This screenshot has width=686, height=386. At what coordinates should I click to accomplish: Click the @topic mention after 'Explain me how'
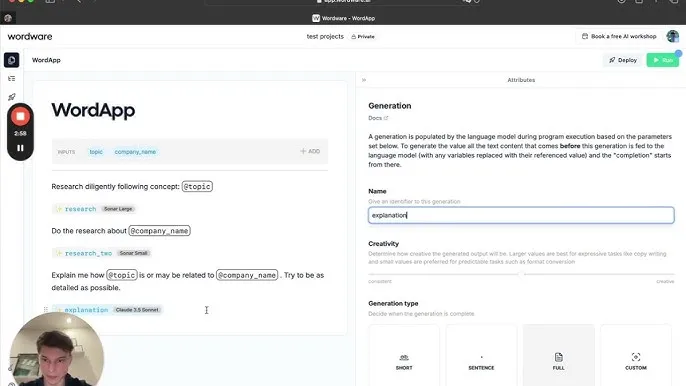click(122, 275)
